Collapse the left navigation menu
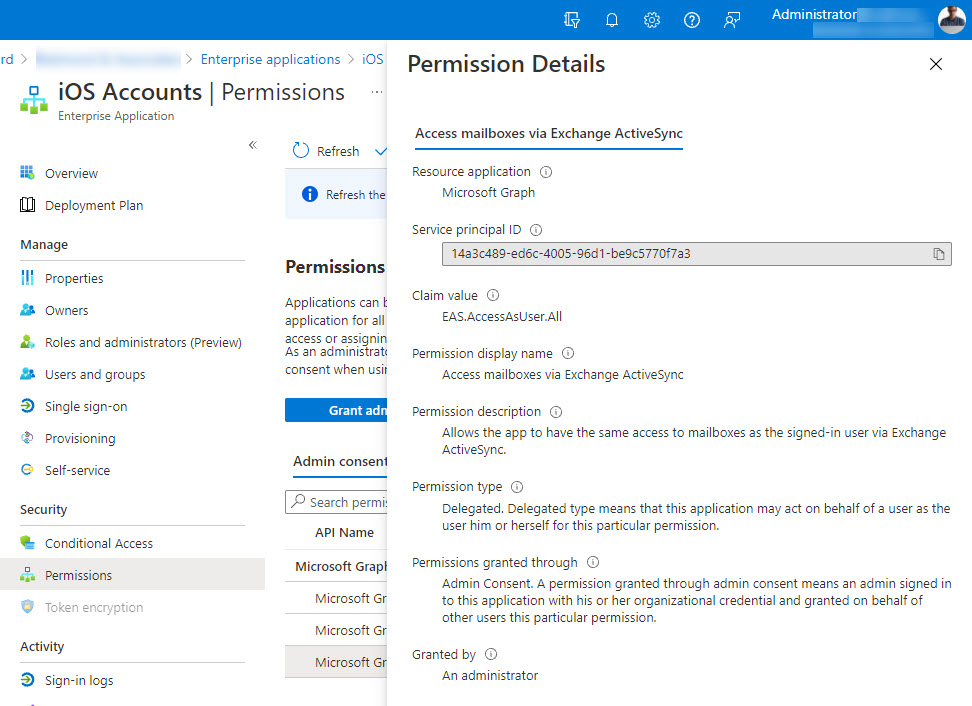972x706 pixels. click(253, 145)
